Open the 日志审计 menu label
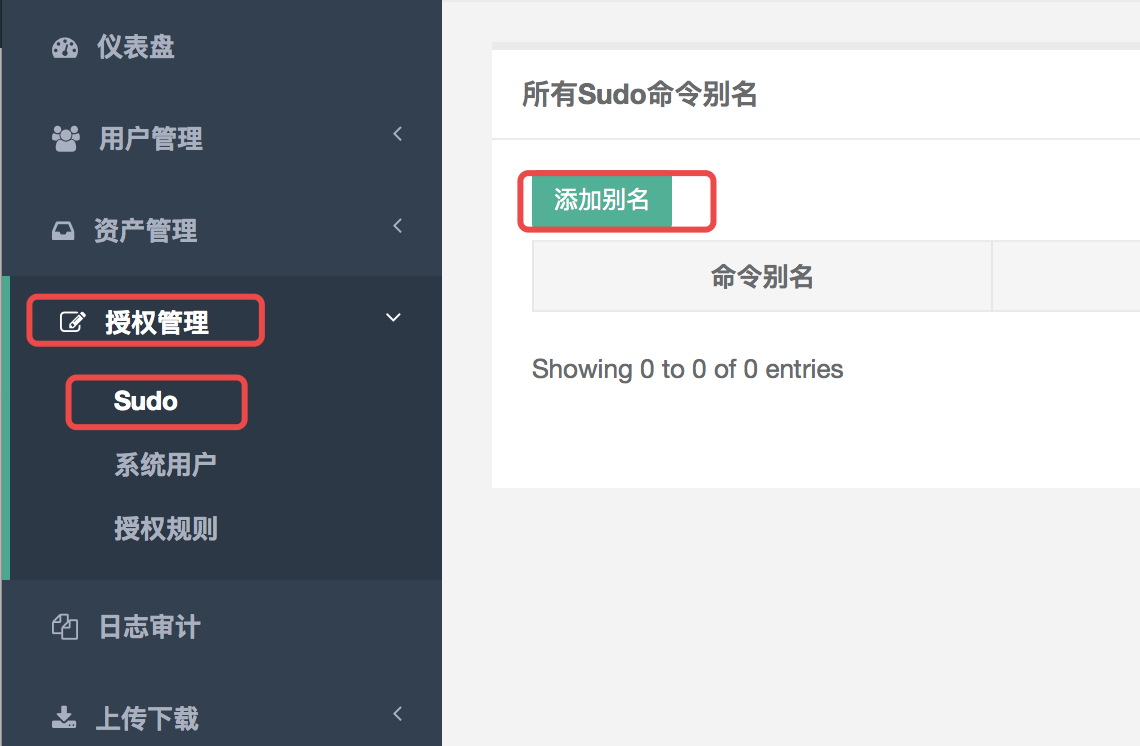 149,627
